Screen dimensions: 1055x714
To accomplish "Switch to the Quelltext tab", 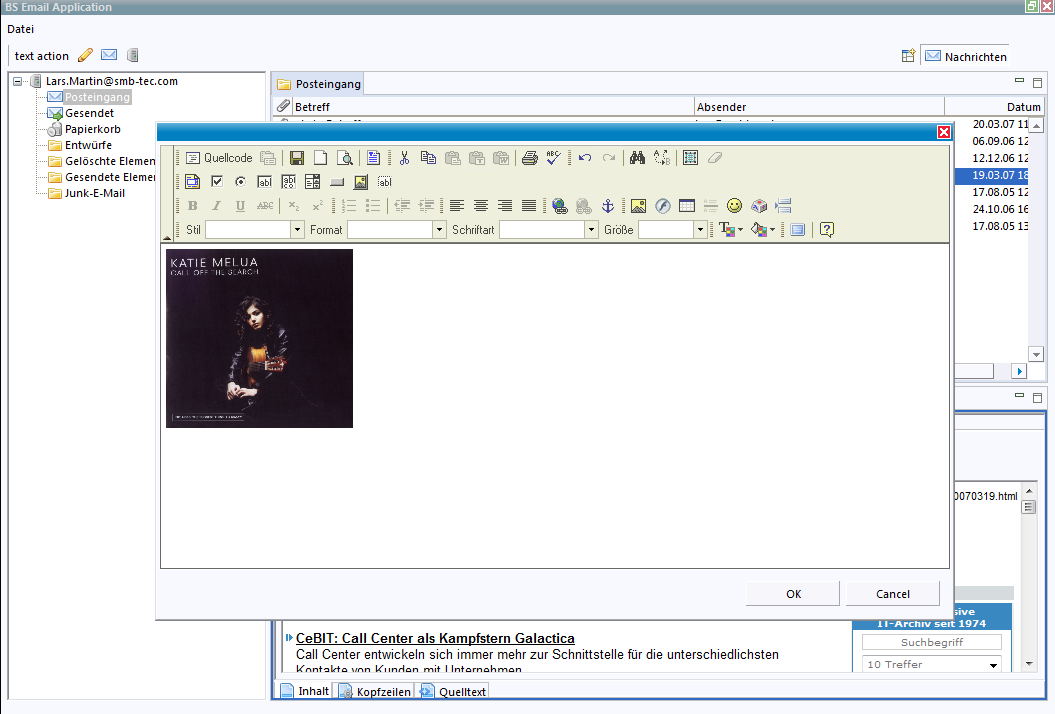I will pyautogui.click(x=453, y=691).
